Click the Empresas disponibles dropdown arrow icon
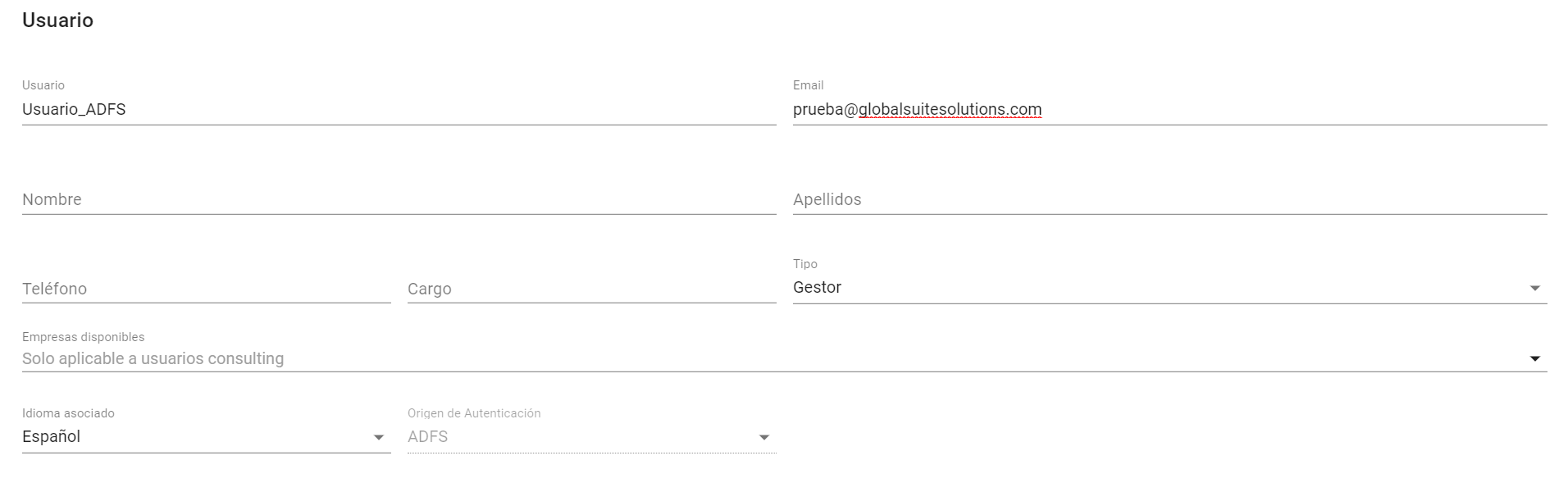The height and width of the screenshot is (483, 1568). (1534, 359)
